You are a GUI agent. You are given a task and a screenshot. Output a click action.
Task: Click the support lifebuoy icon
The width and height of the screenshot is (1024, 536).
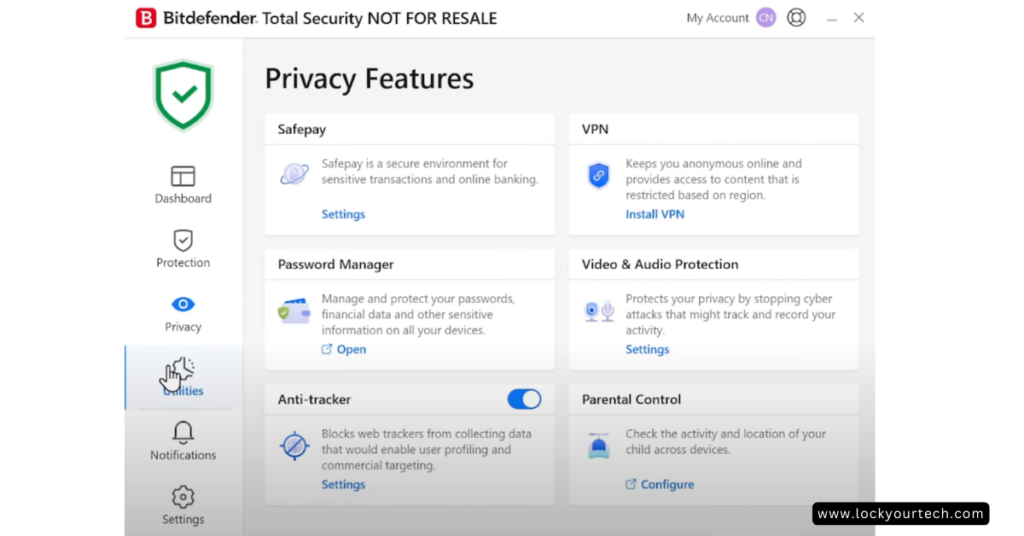796,18
